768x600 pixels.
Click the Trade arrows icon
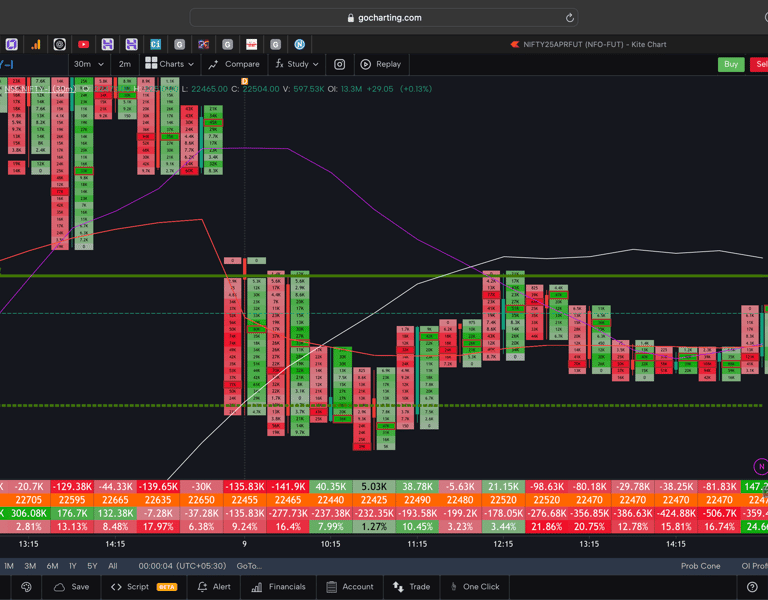point(398,587)
